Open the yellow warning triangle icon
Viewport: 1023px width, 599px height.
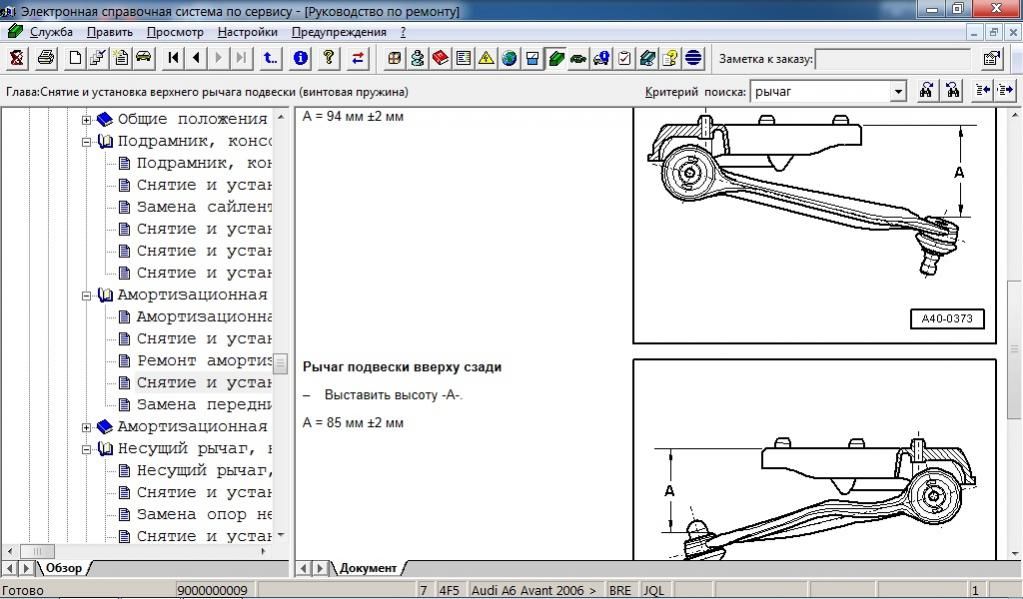tap(486, 59)
